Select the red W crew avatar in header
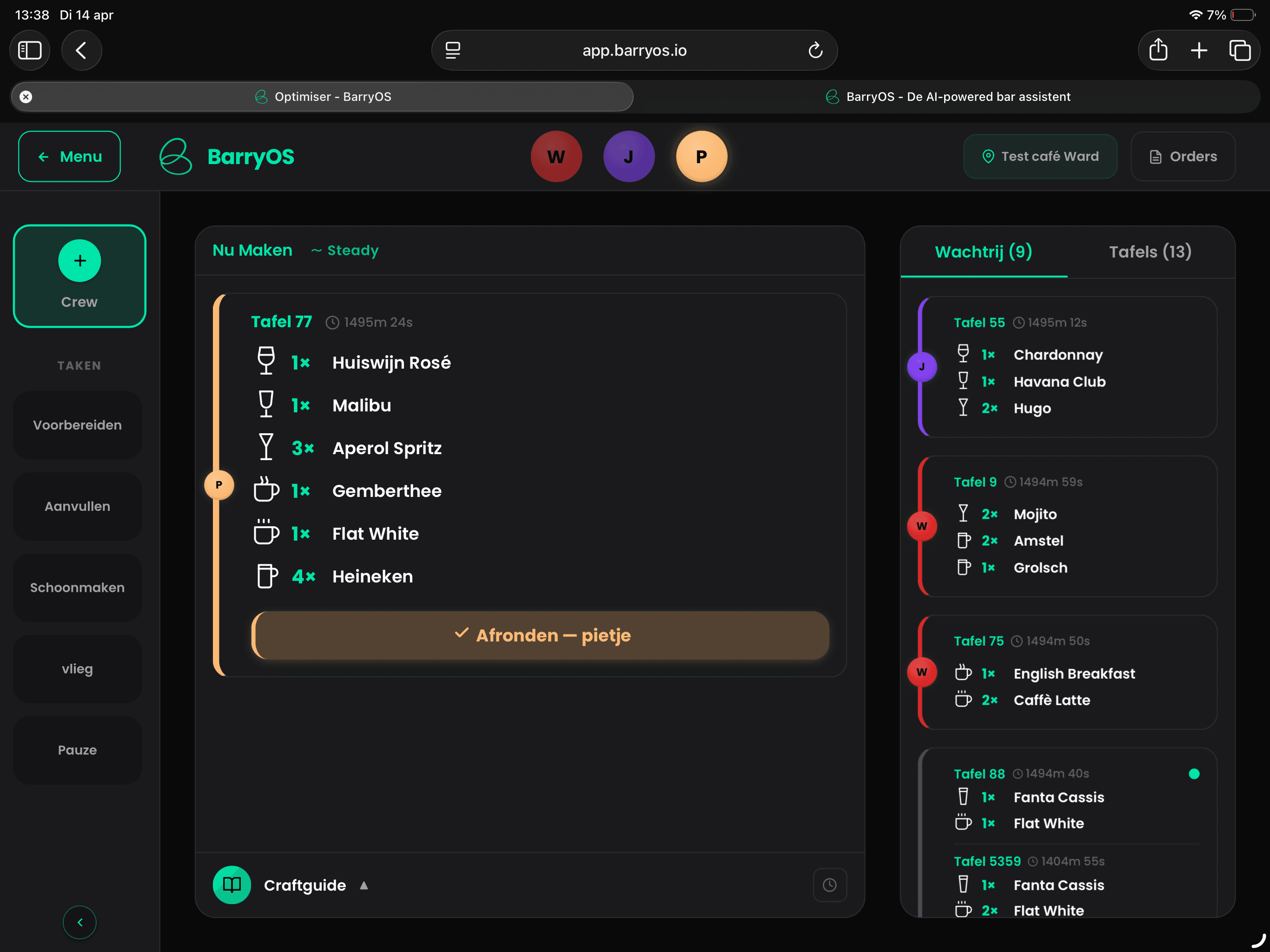 [556, 156]
